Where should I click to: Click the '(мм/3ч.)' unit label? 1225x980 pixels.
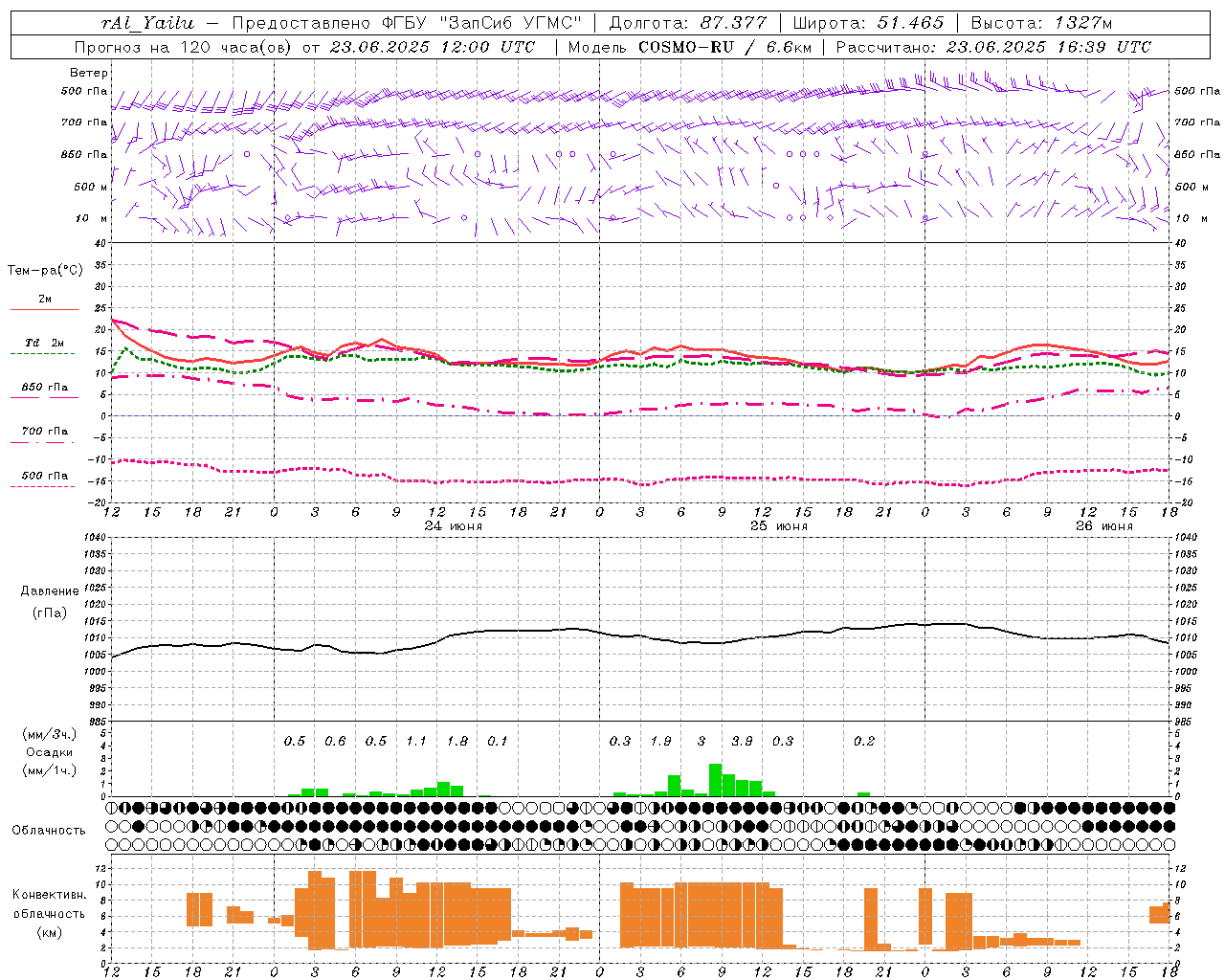pyautogui.click(x=49, y=734)
